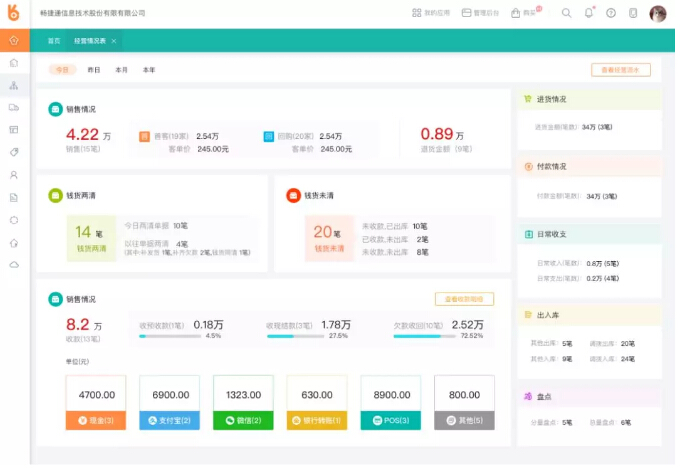Open 我的应用 apps grid

click(431, 13)
